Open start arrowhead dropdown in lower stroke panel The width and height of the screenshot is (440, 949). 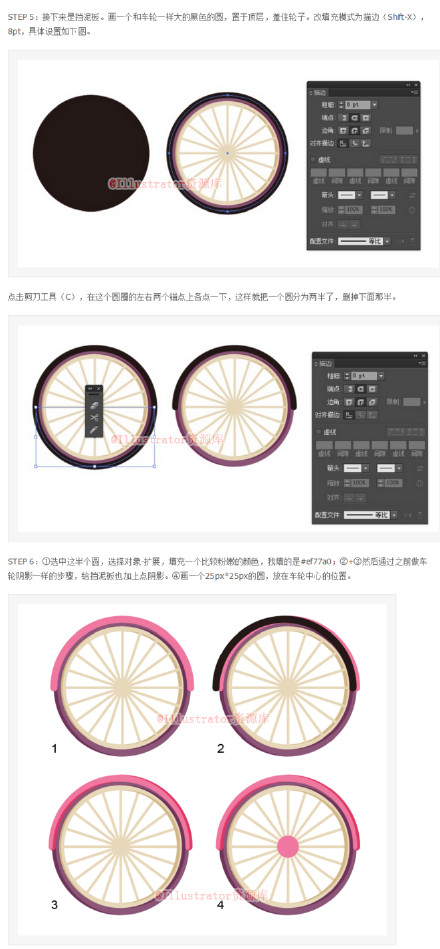(x=366, y=468)
